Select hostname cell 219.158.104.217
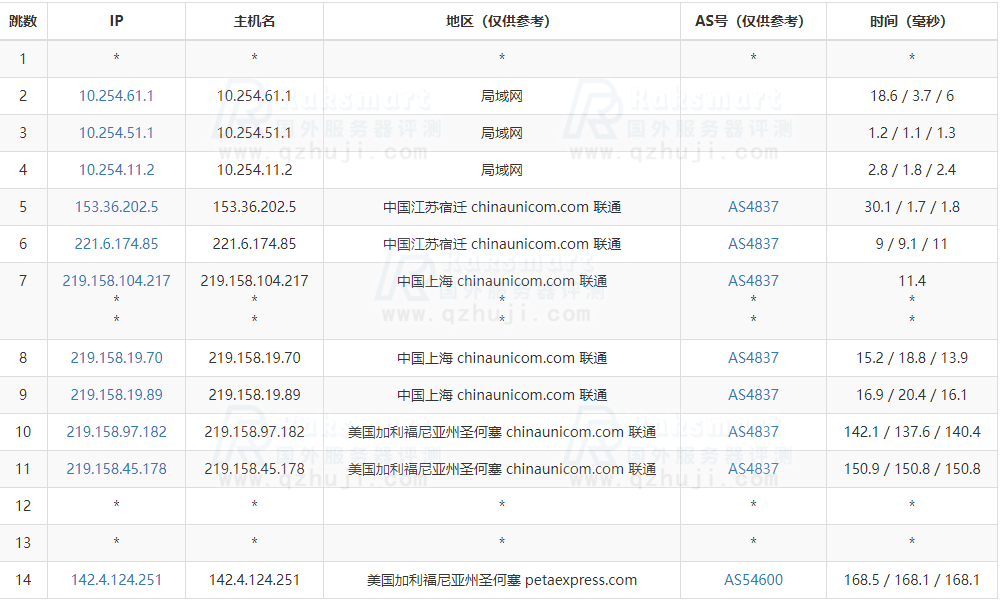 [254, 281]
